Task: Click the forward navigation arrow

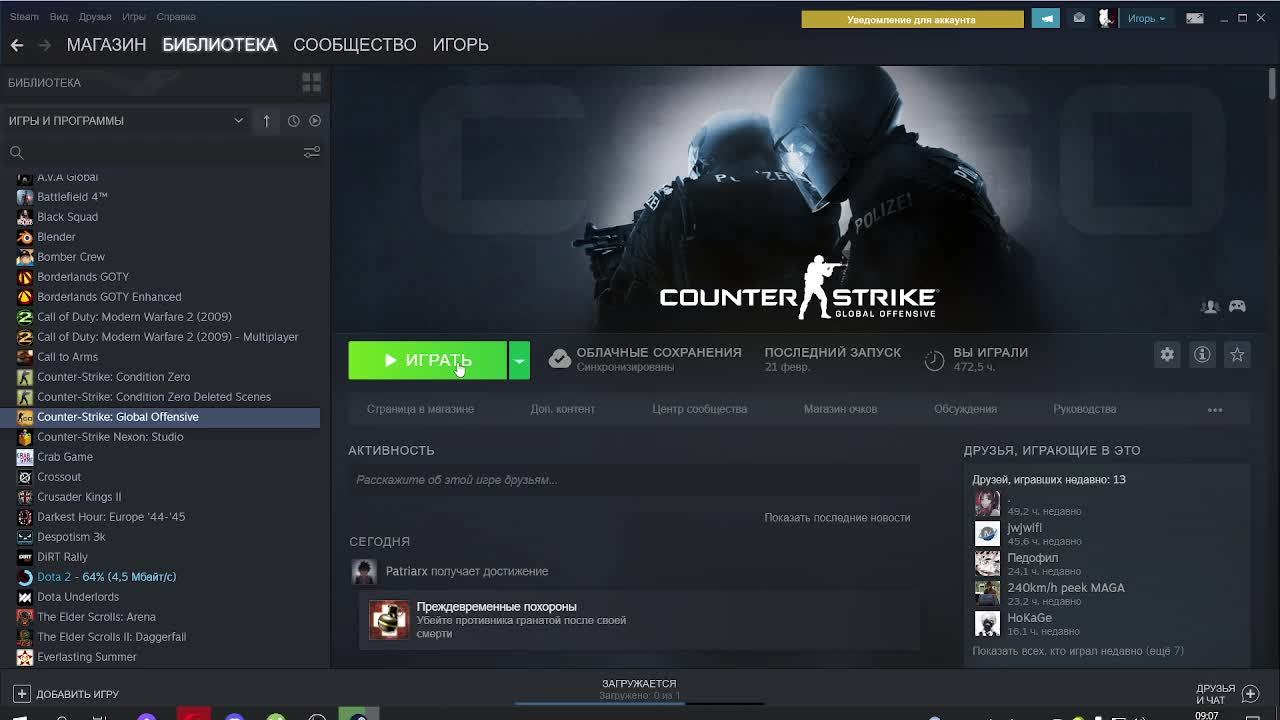Action: [x=44, y=45]
